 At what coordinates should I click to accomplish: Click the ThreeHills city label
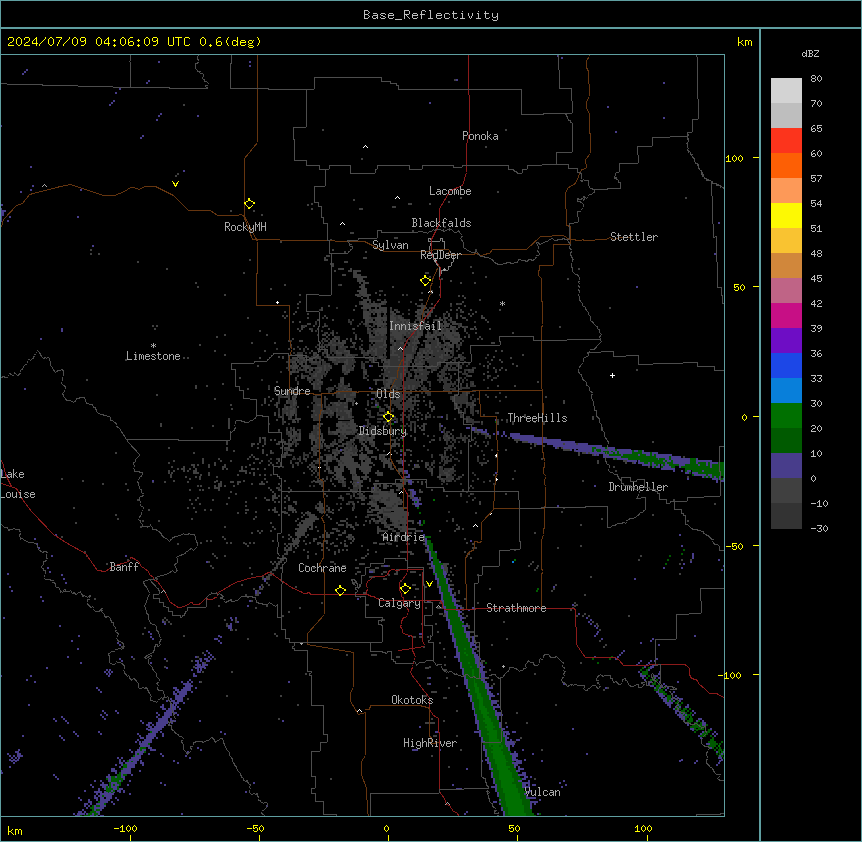(x=537, y=418)
